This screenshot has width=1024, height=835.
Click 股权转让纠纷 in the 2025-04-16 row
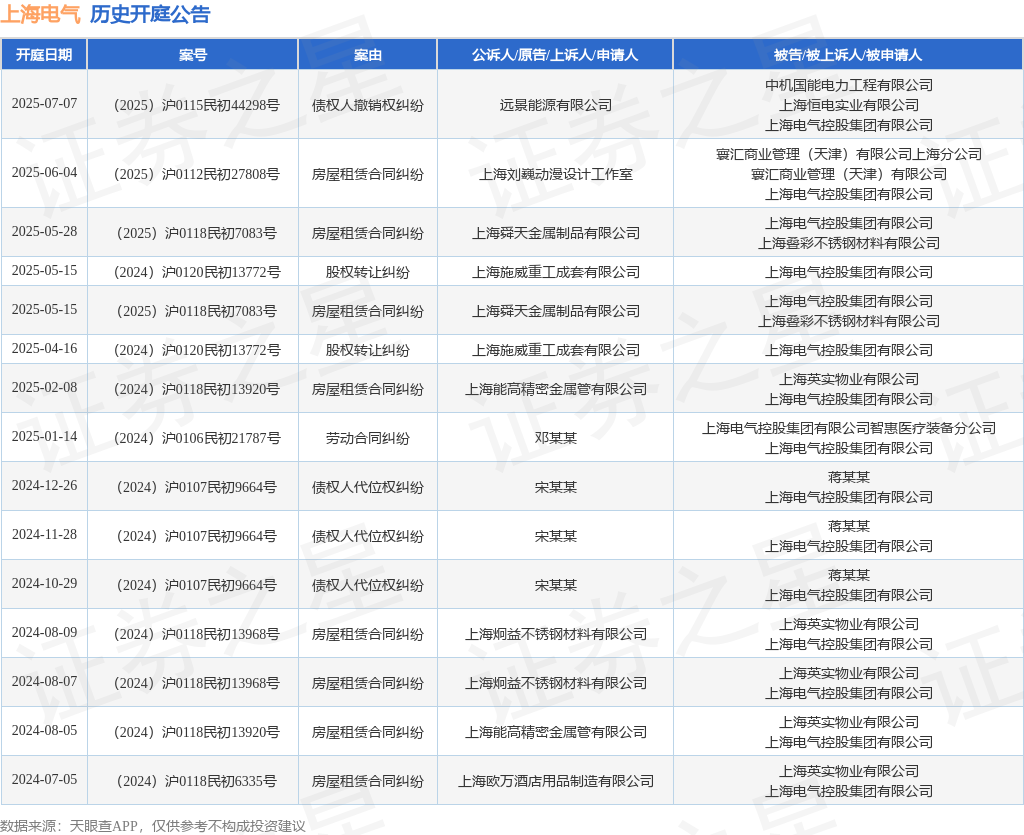[368, 350]
